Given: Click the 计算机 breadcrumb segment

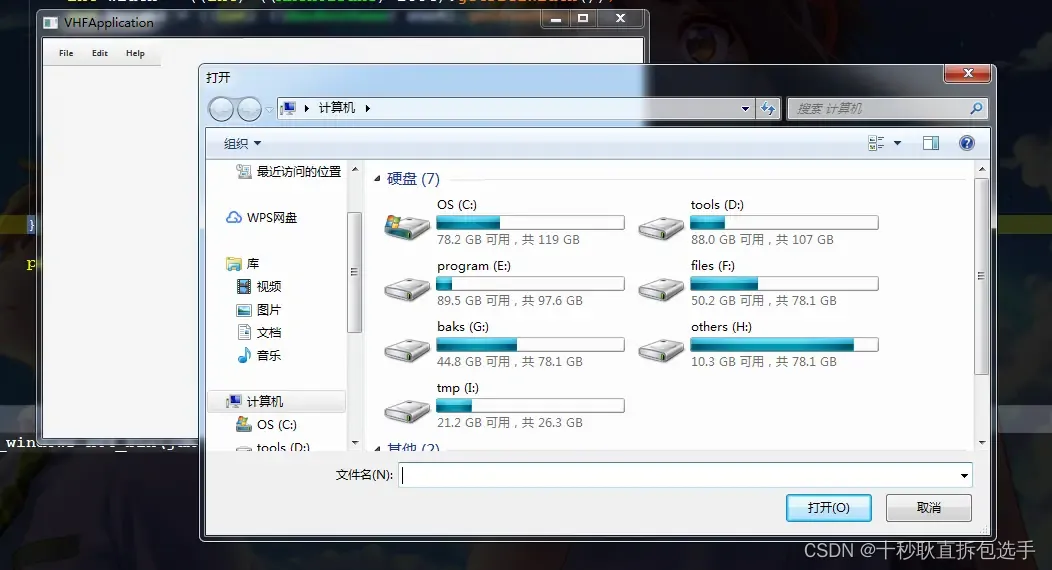Looking at the screenshot, I should pyautogui.click(x=337, y=108).
